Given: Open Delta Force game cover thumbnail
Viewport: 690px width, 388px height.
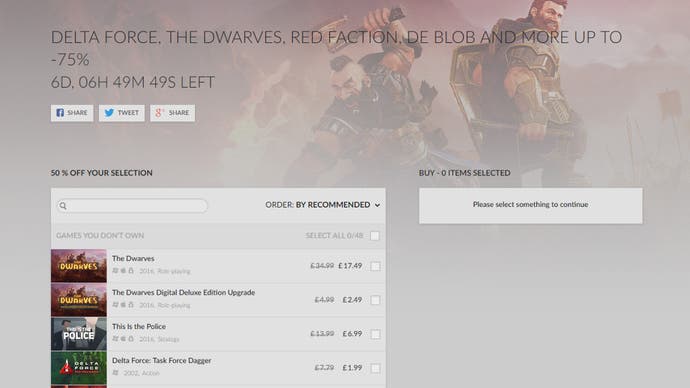Looking at the screenshot, I should click(x=79, y=368).
